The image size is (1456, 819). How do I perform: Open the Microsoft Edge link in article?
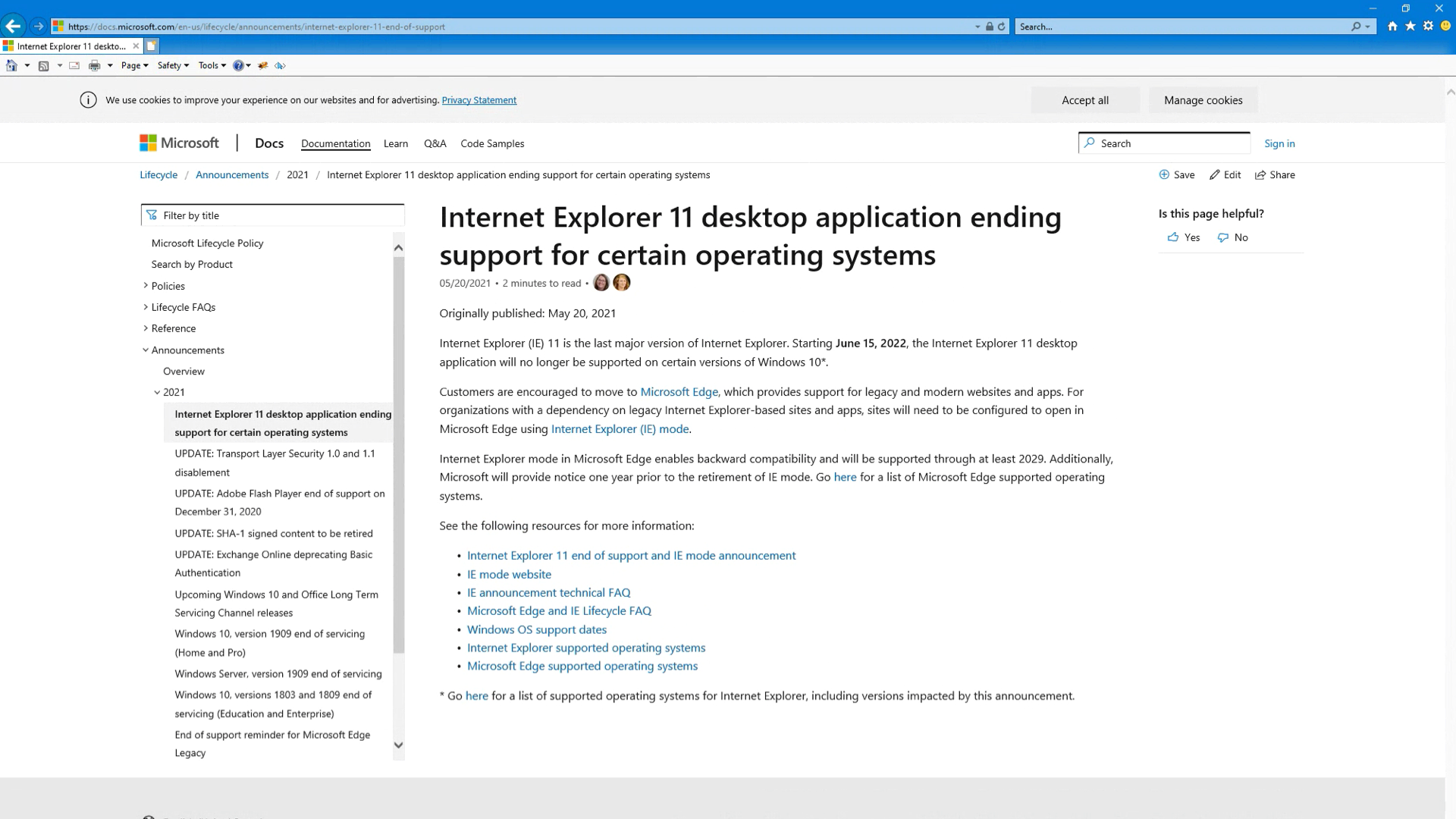click(x=679, y=392)
